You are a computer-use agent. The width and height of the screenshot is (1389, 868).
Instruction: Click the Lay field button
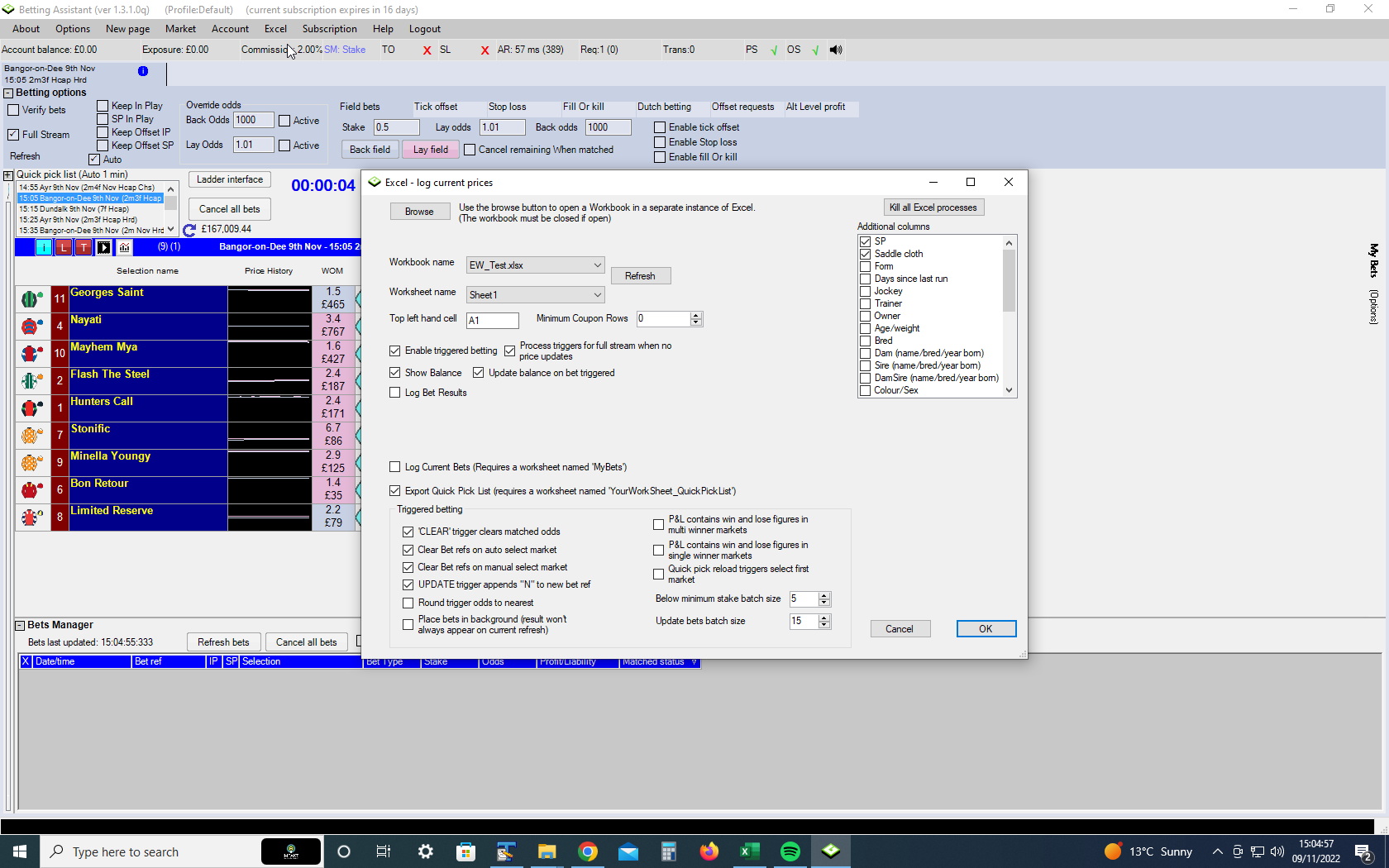coord(430,150)
